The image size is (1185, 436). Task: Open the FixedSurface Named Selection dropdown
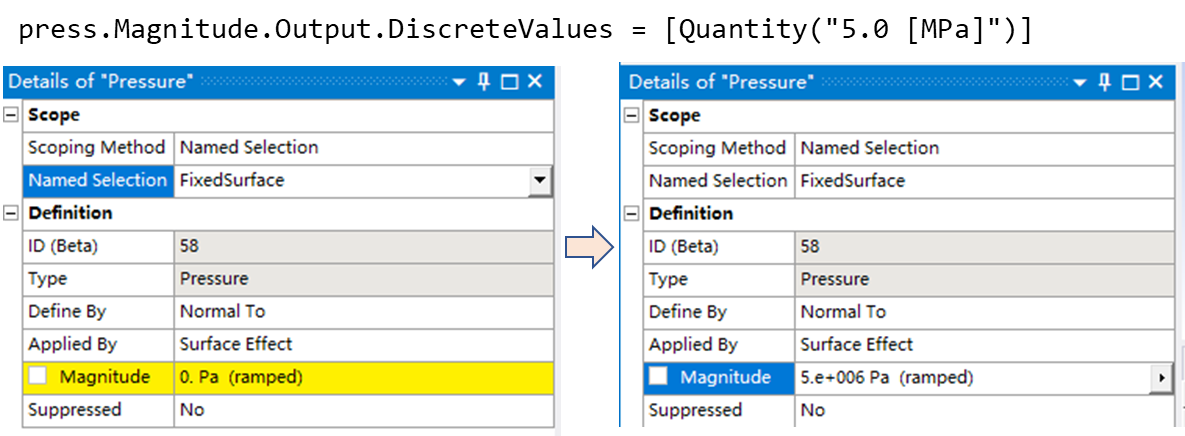[539, 181]
